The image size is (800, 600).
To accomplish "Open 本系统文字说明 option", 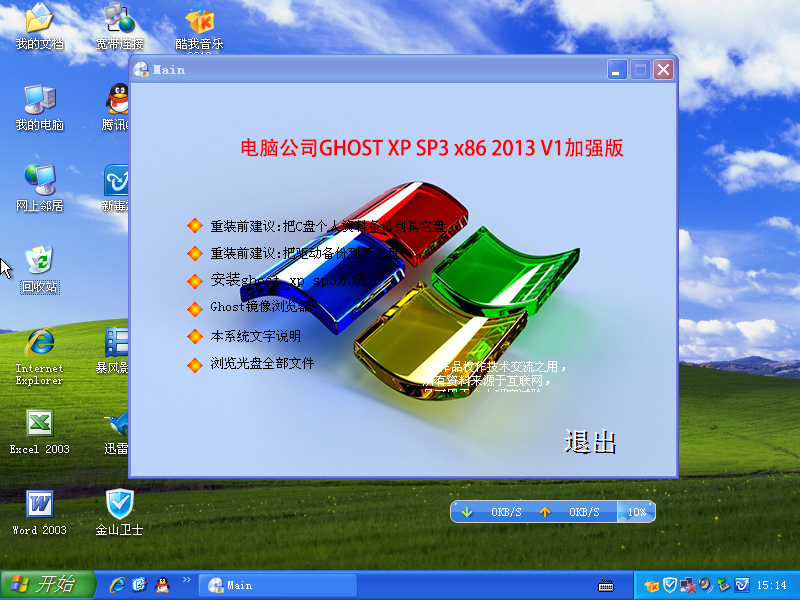I will click(x=256, y=336).
